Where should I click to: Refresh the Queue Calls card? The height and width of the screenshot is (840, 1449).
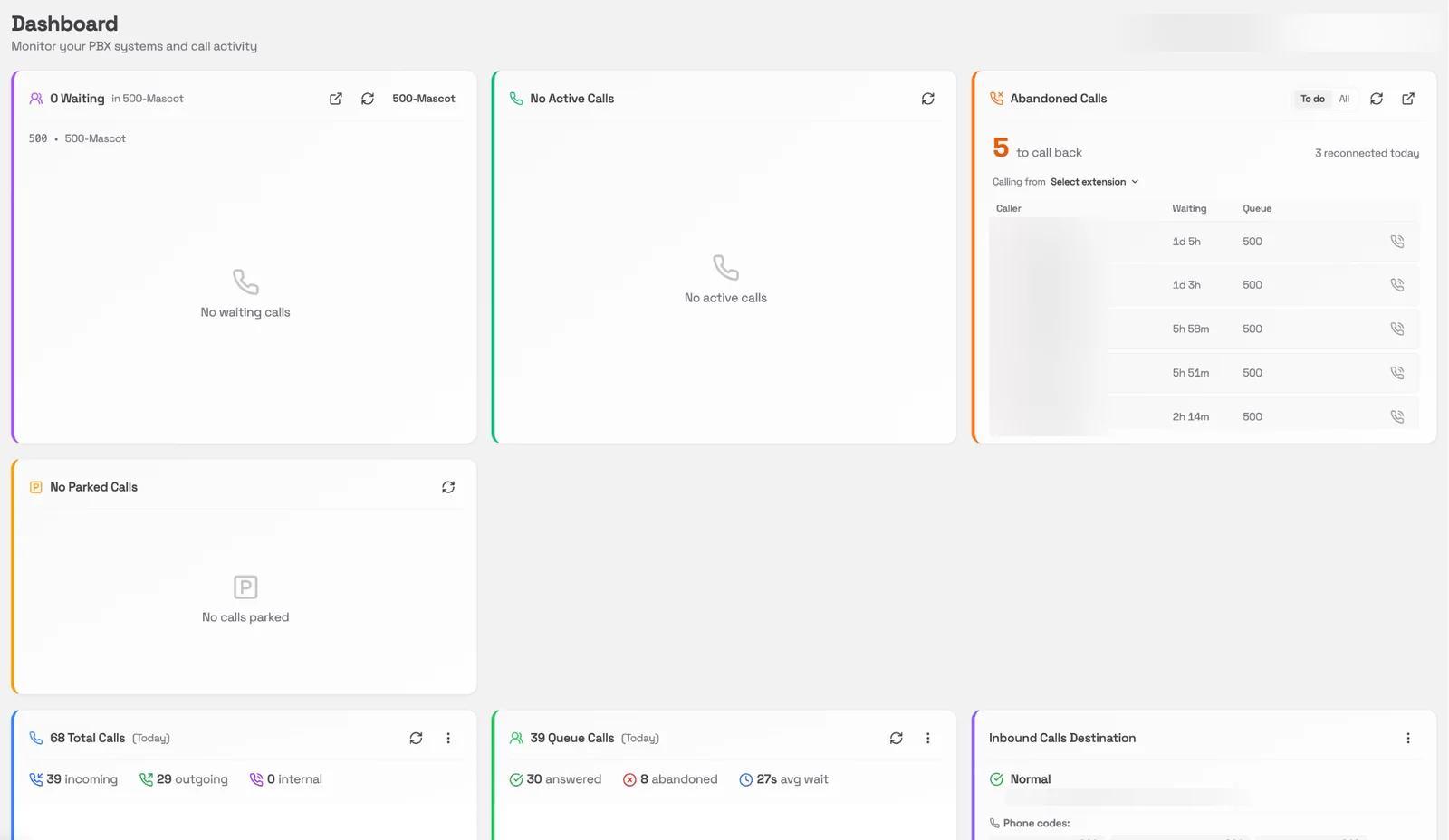coord(897,739)
